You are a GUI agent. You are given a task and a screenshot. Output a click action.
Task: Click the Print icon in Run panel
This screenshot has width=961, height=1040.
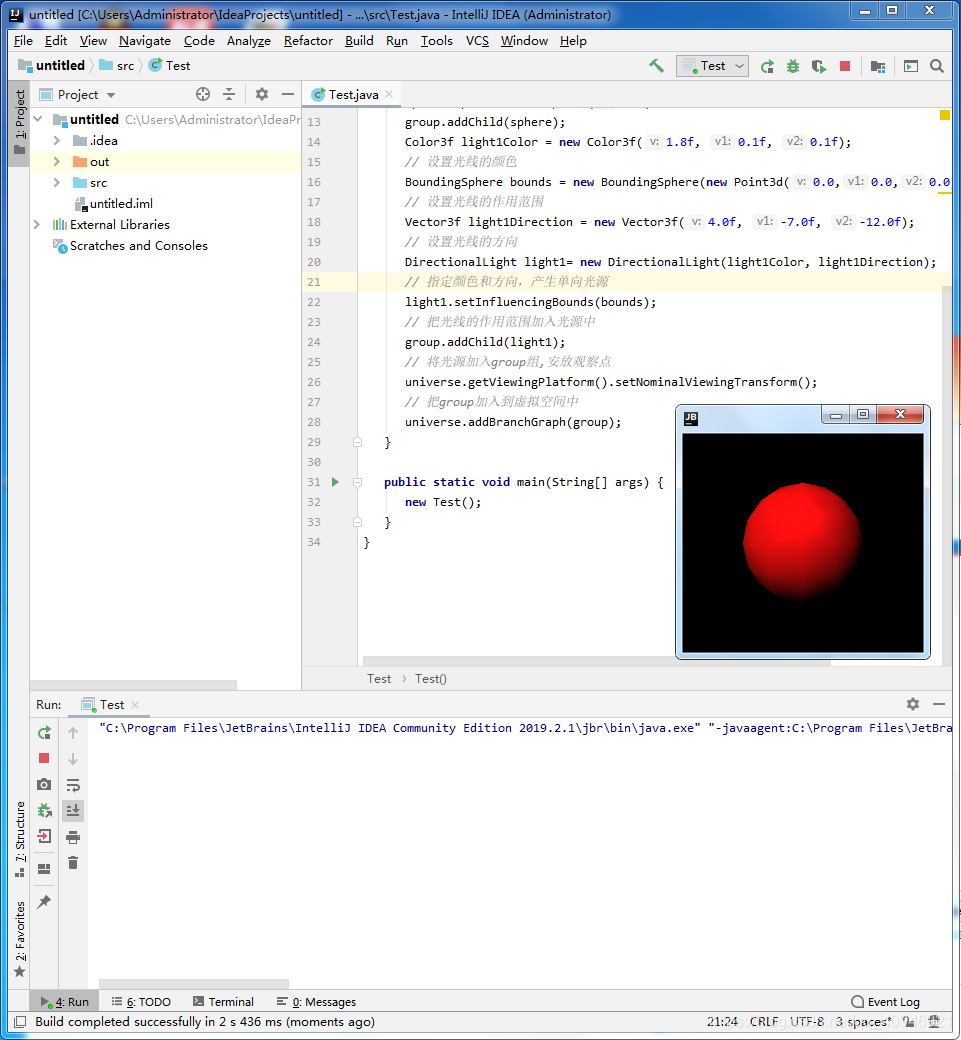coord(73,837)
